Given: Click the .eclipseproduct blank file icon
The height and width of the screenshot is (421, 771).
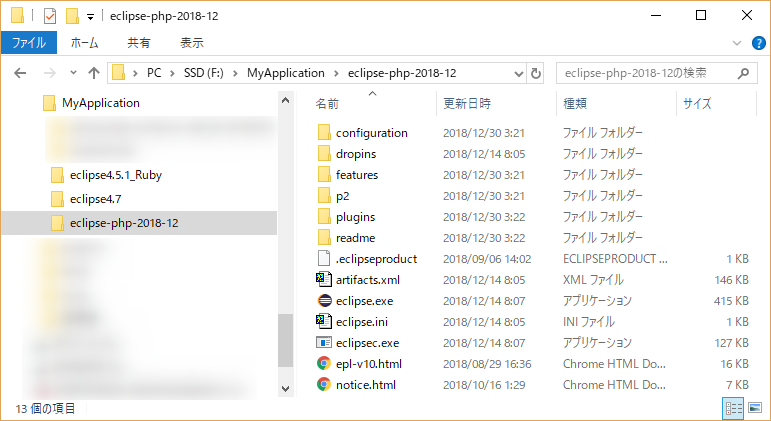Looking at the screenshot, I should click(x=324, y=259).
